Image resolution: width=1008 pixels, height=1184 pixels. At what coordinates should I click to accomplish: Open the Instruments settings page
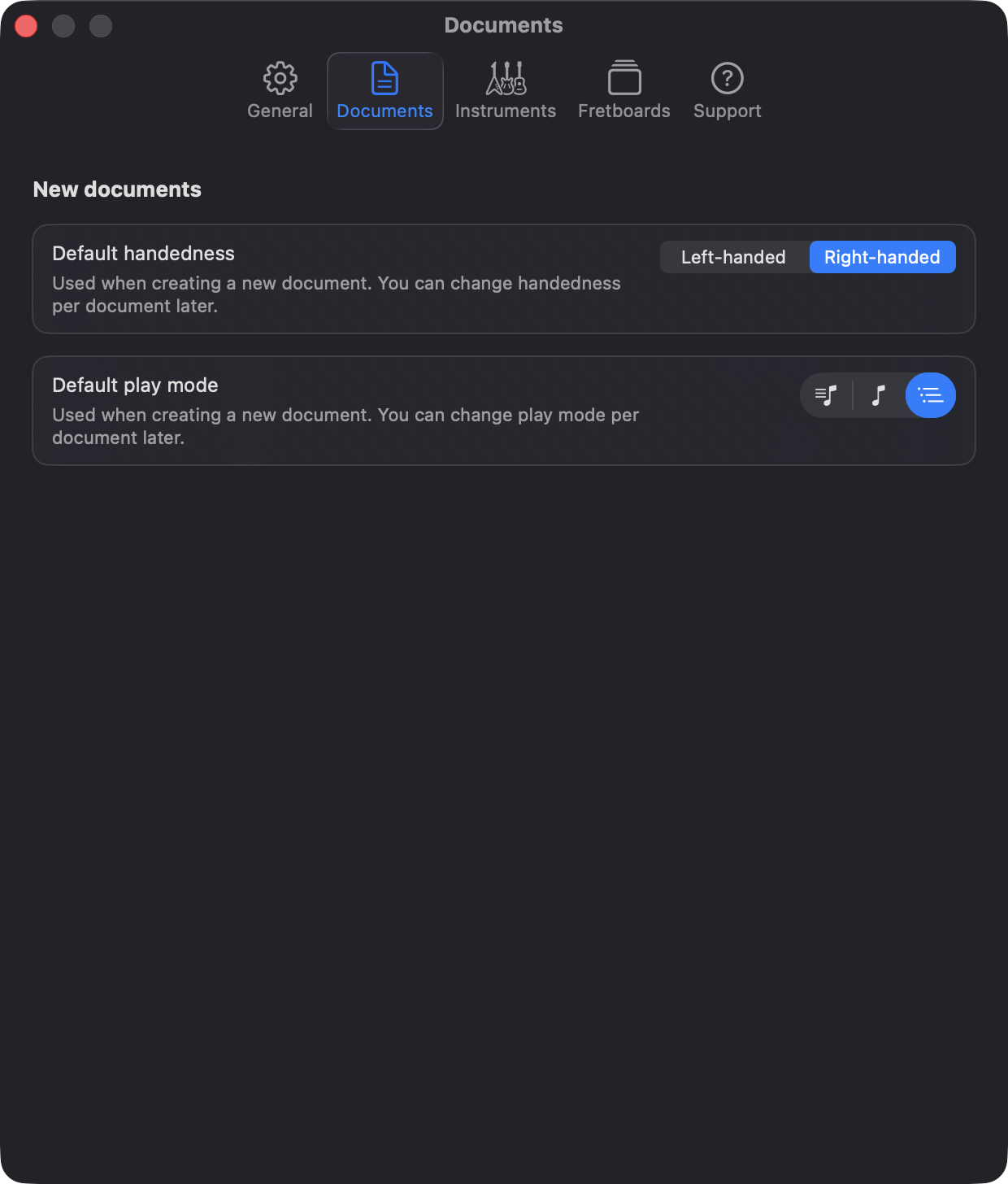(x=505, y=89)
